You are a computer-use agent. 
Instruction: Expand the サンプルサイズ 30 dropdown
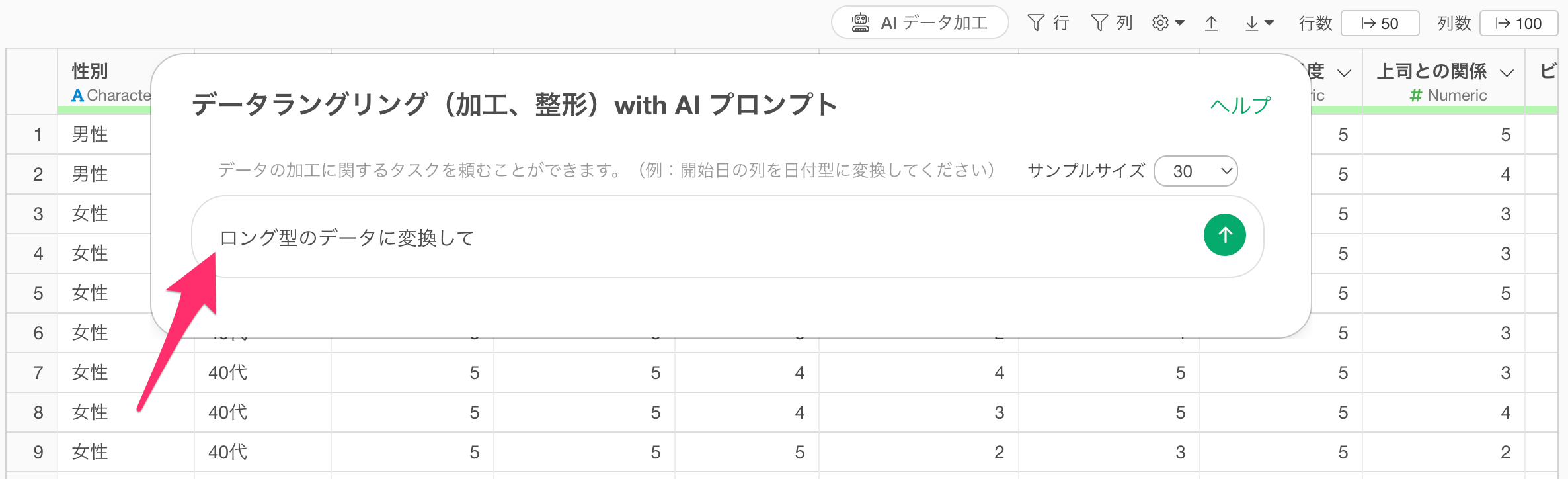tap(1195, 171)
